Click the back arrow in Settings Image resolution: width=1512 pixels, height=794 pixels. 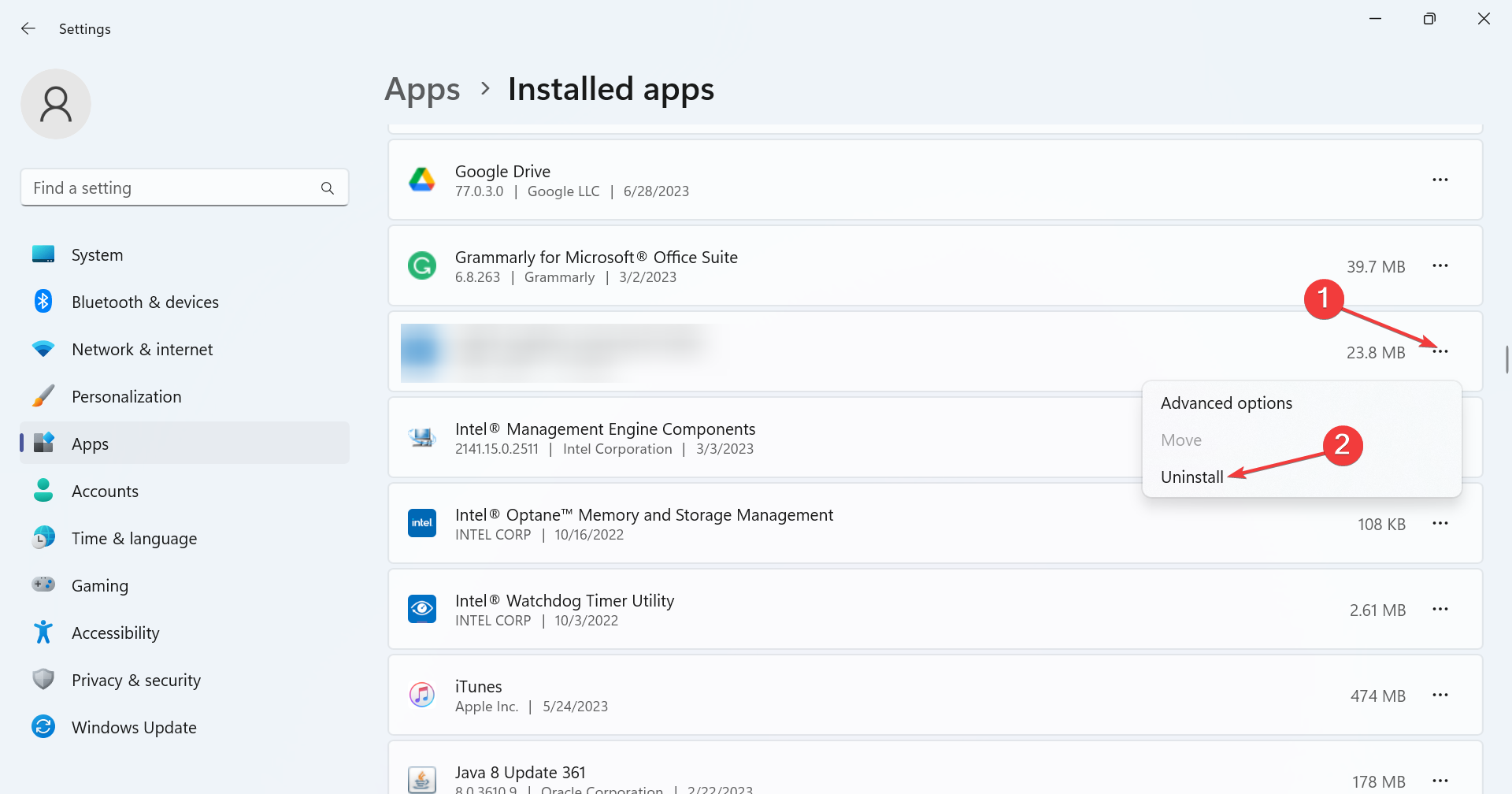click(28, 28)
